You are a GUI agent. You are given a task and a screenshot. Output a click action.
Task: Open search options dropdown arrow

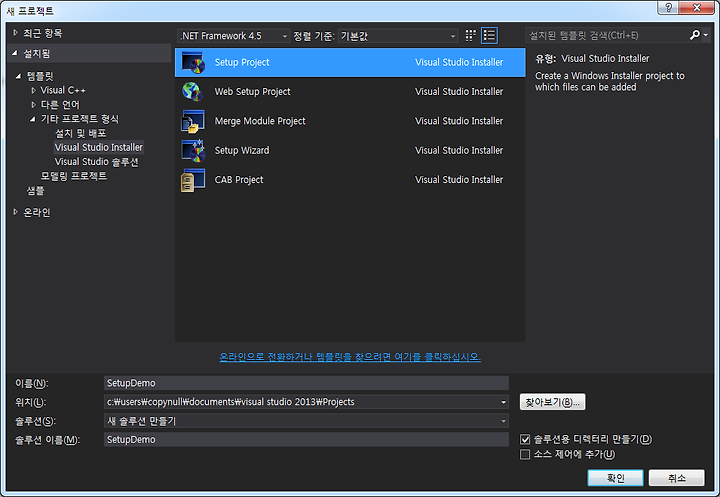706,35
